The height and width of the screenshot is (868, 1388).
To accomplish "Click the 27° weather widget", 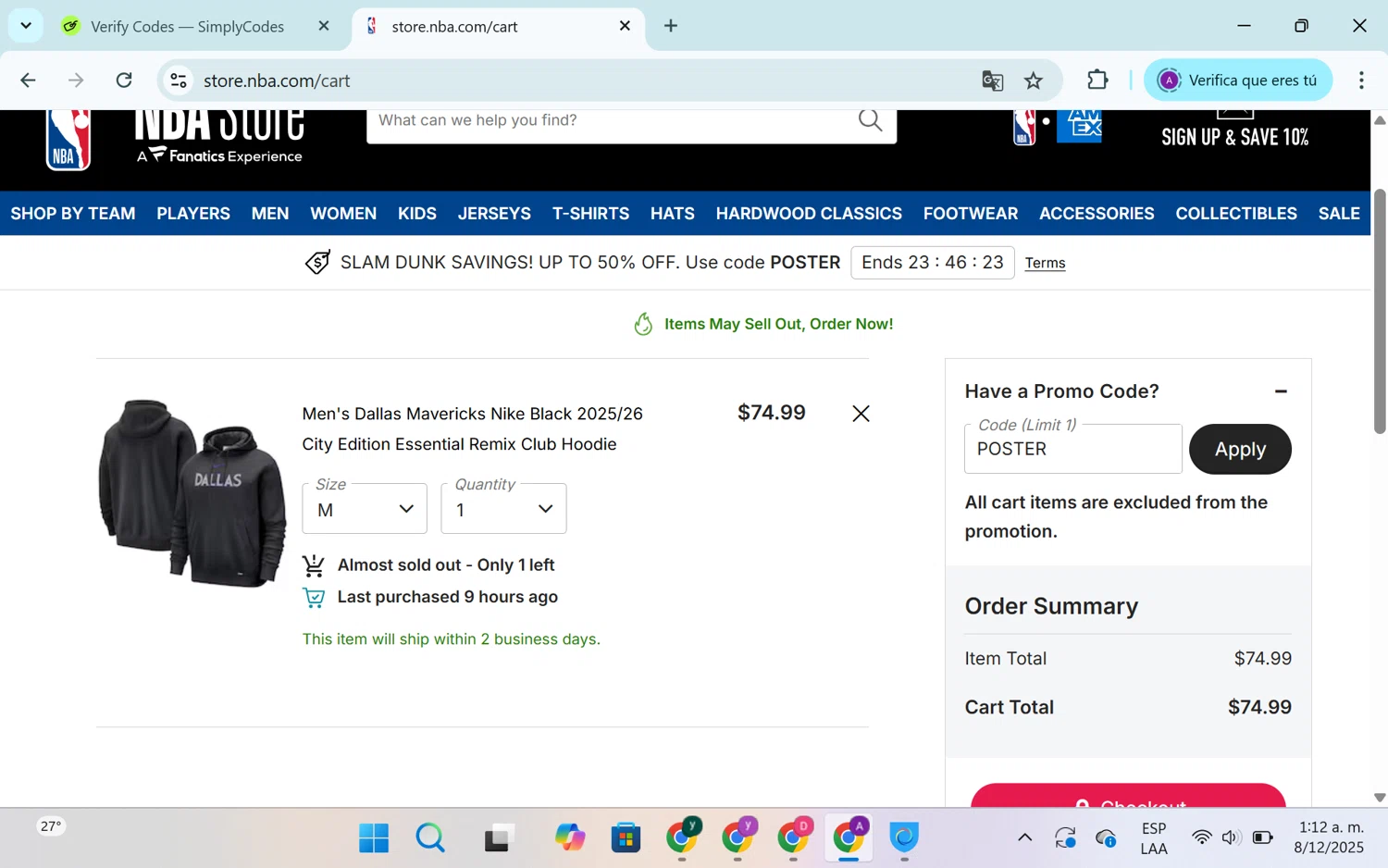I will [51, 826].
